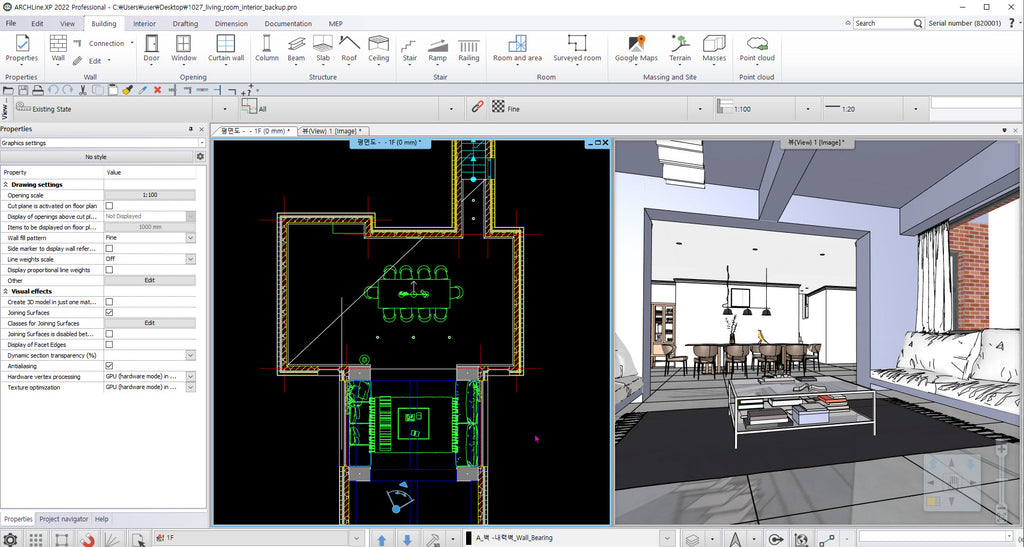Click the Point cloud icon
Screen dimensions: 1024x547
pos(757,47)
